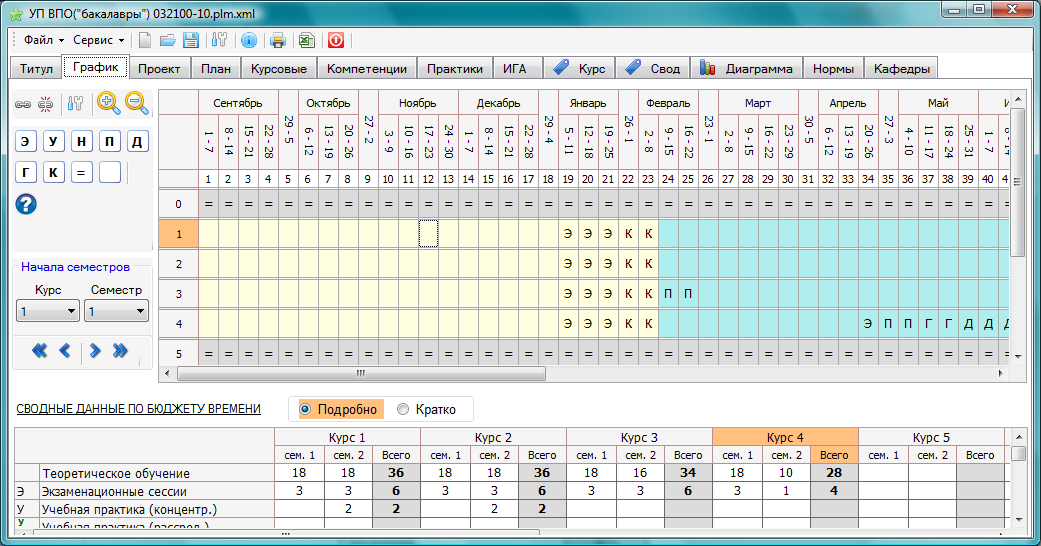1041x546 pixels.
Task: Select the У symbol button
Action: click(x=54, y=141)
